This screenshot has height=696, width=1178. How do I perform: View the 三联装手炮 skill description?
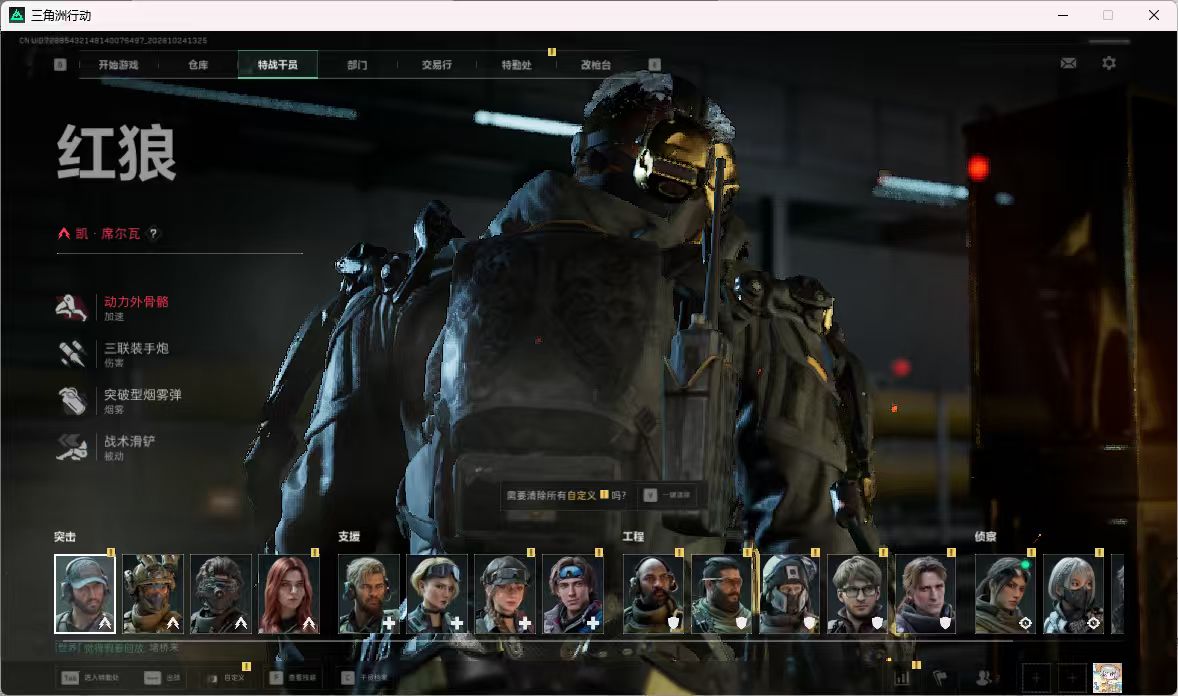(x=136, y=354)
